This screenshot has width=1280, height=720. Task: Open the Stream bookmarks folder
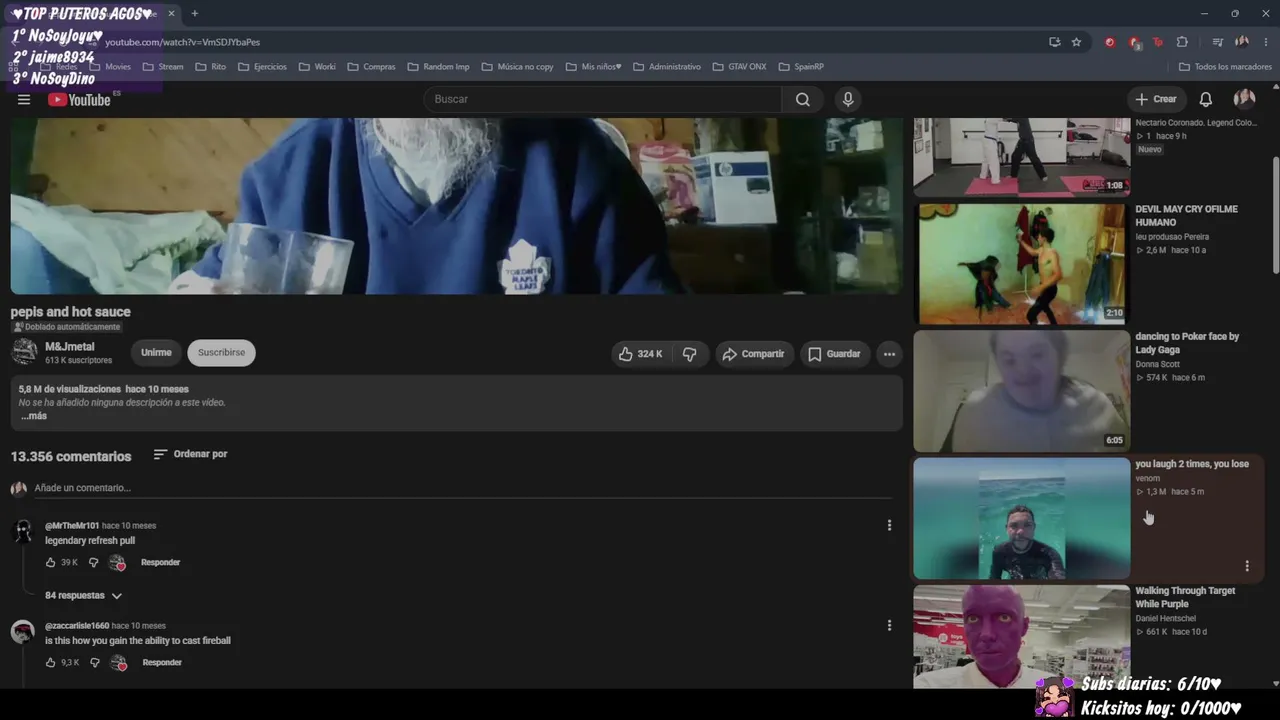click(163, 67)
